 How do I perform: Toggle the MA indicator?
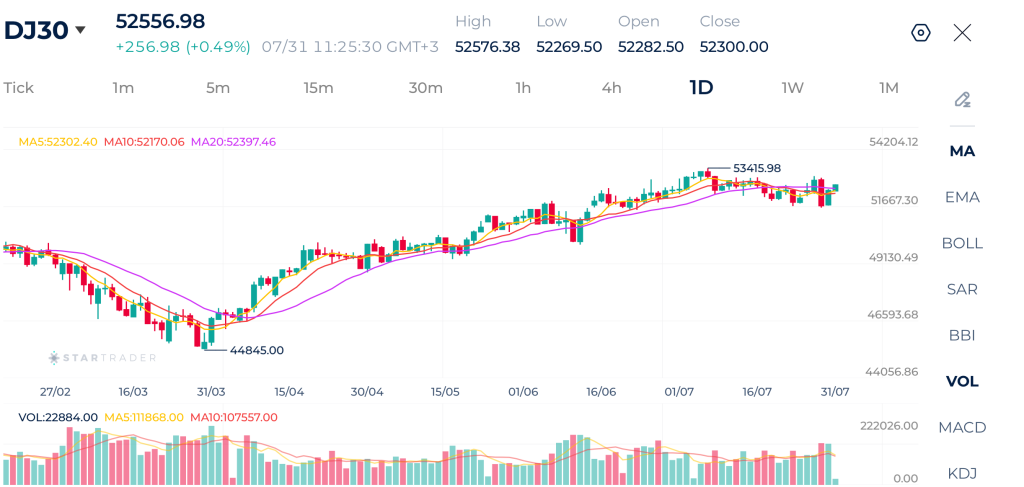coord(962,151)
